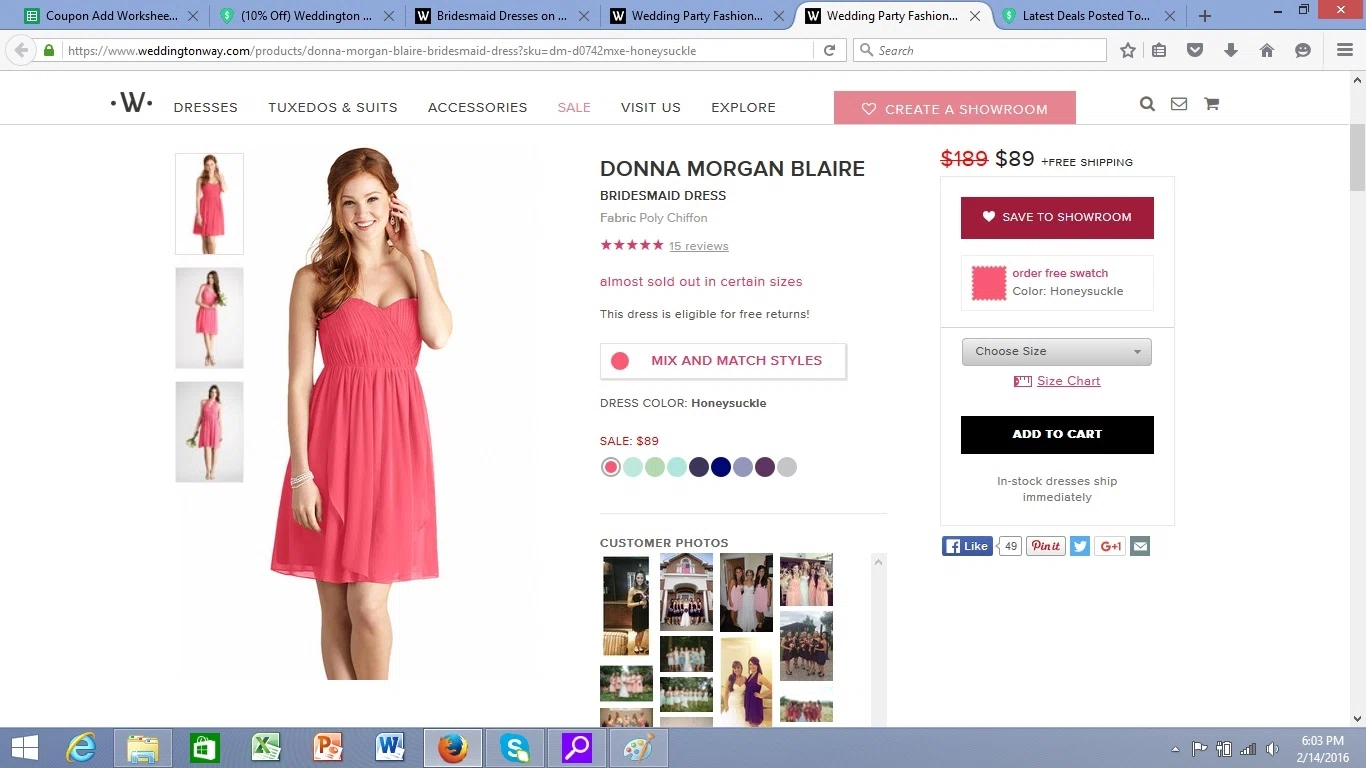Select the third dress thumbnail image

click(x=209, y=432)
